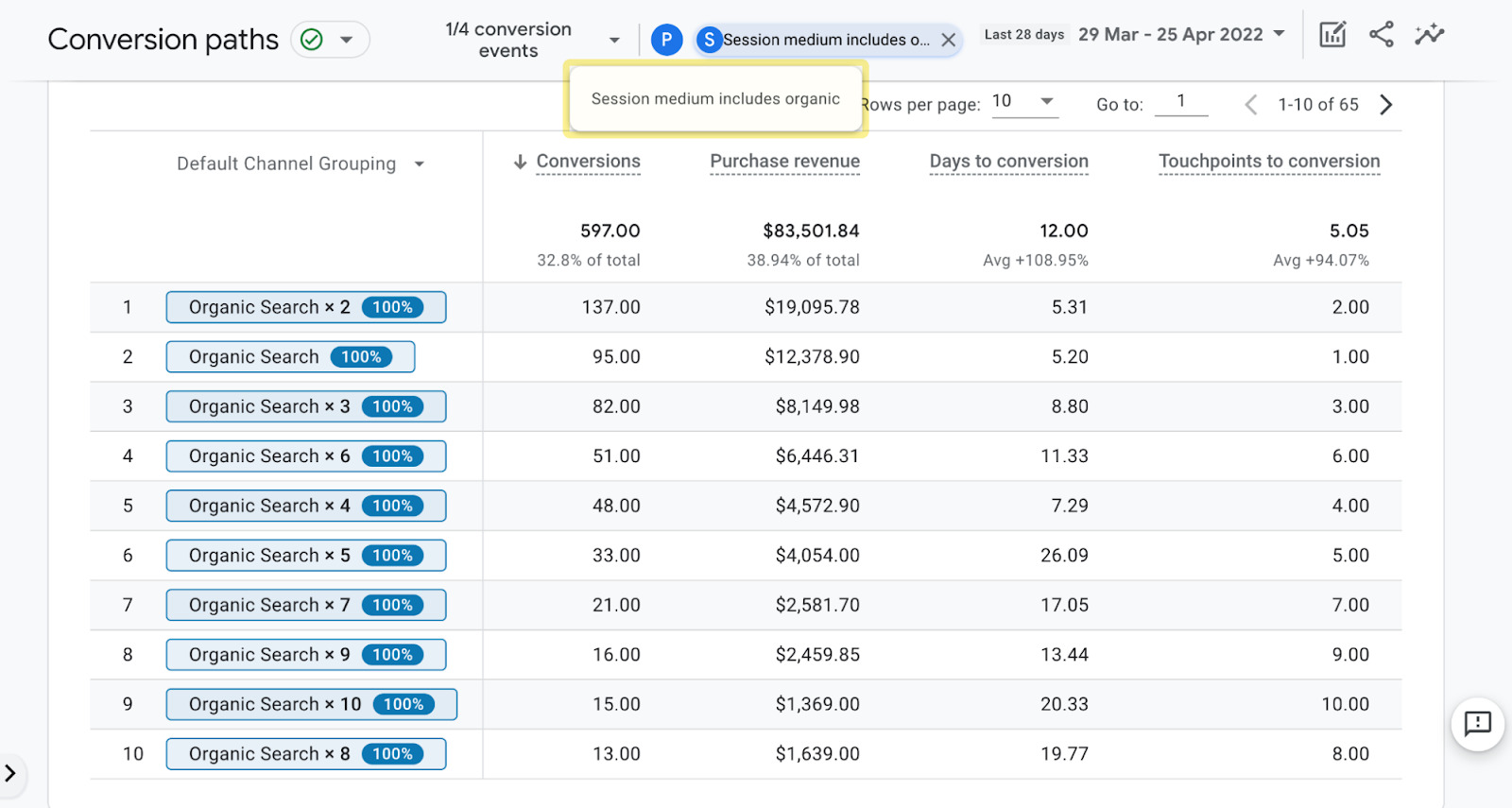Open the conversion events dropdown

click(614, 41)
